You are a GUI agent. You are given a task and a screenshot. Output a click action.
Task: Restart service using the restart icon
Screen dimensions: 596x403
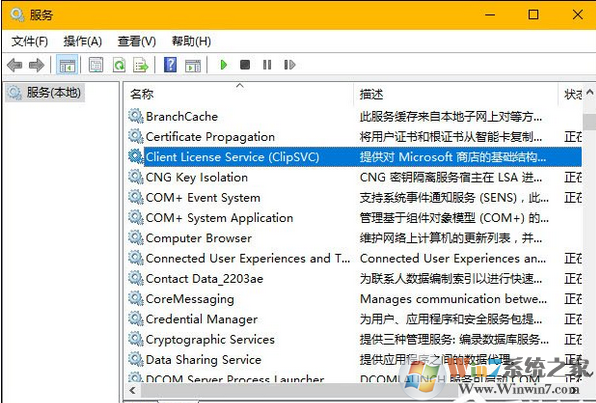pos(289,65)
